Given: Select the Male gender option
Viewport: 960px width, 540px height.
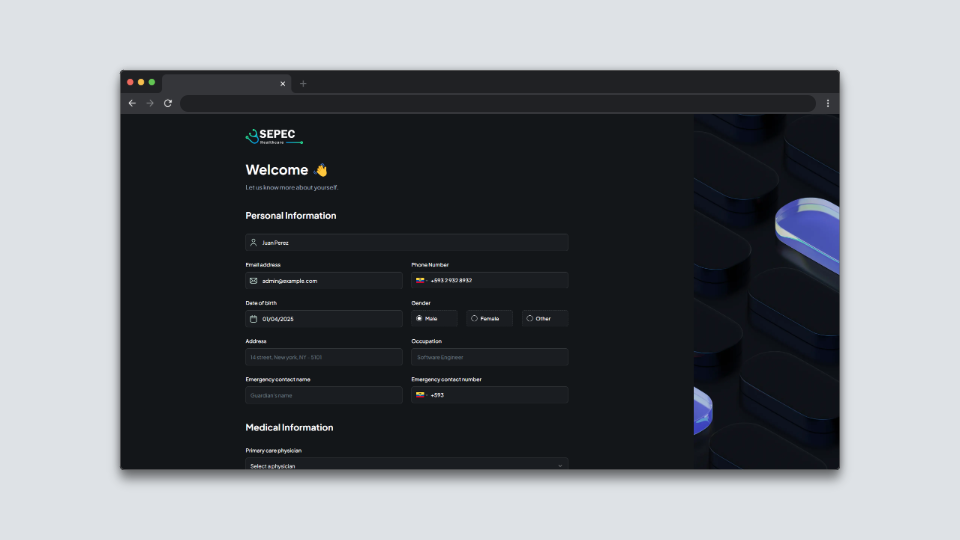Looking at the screenshot, I should point(419,319).
